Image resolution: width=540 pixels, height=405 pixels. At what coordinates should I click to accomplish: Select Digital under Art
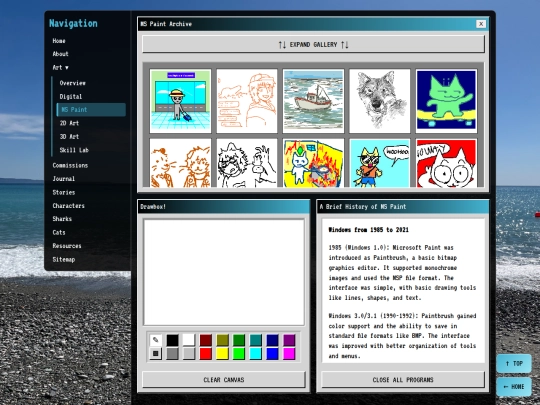pyautogui.click(x=71, y=96)
